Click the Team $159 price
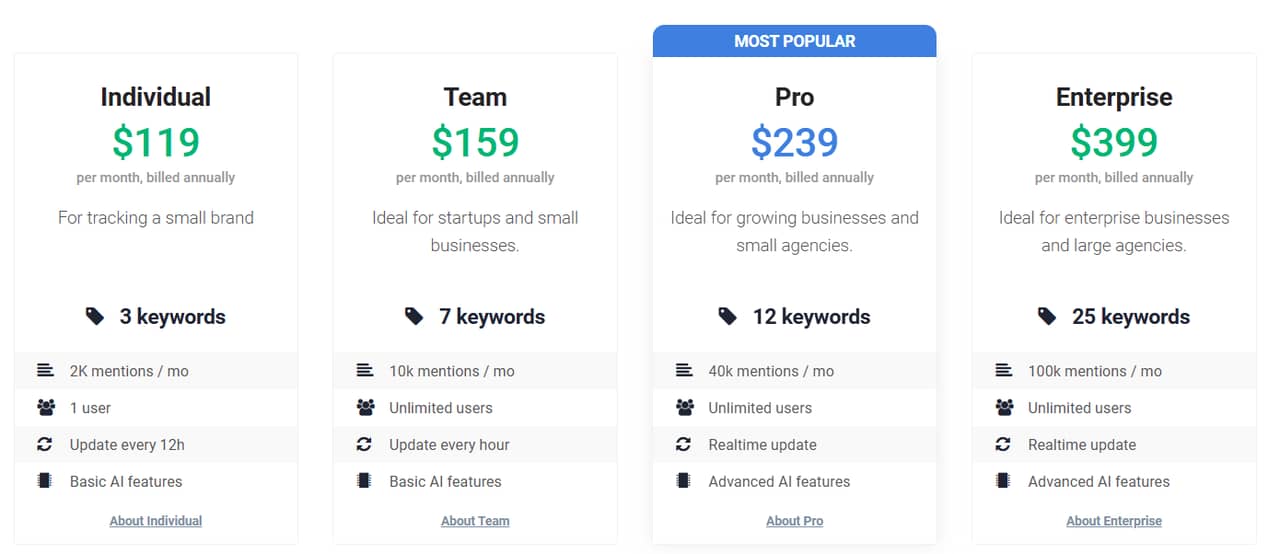 tap(475, 142)
